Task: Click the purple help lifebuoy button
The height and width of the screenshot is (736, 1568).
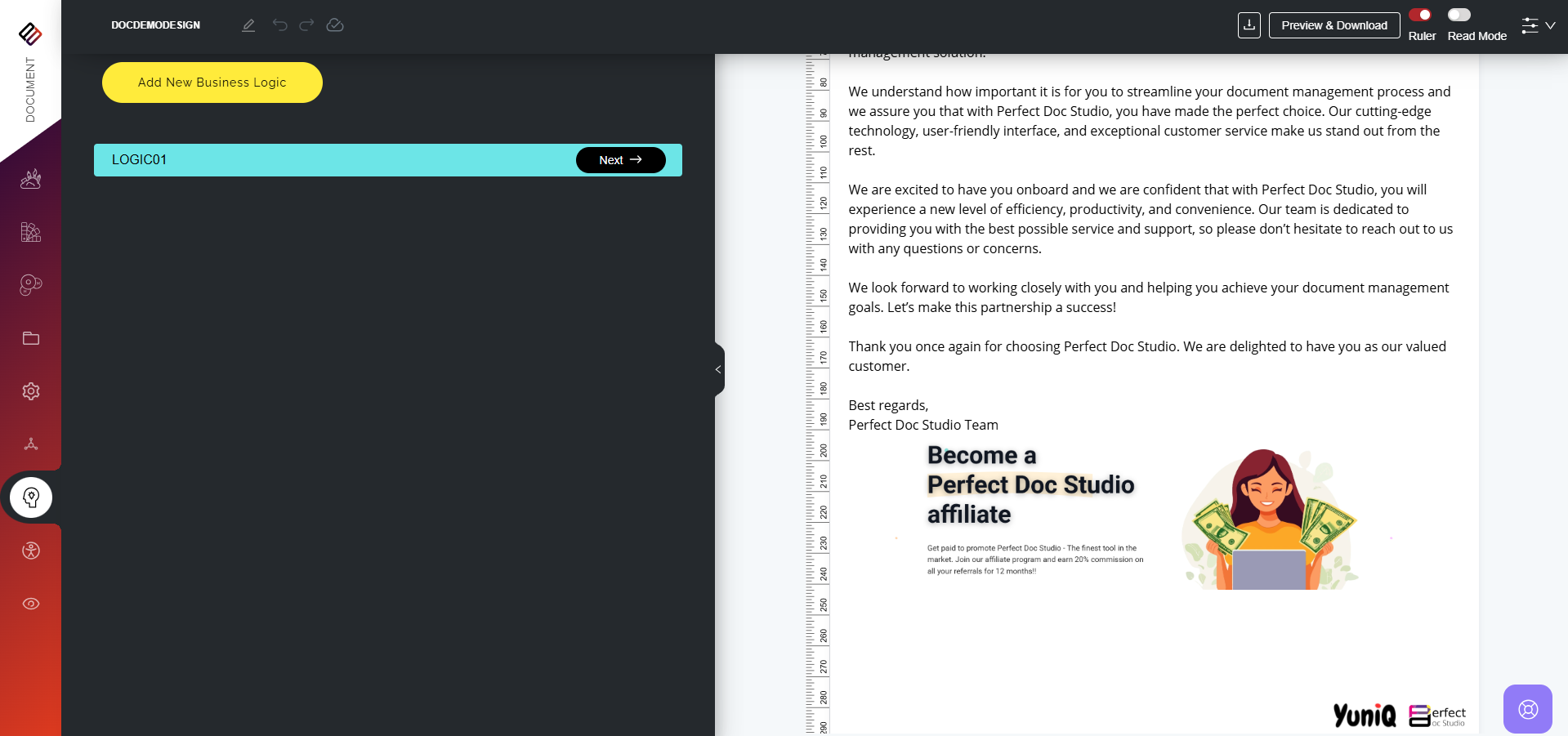Action: [1527, 708]
